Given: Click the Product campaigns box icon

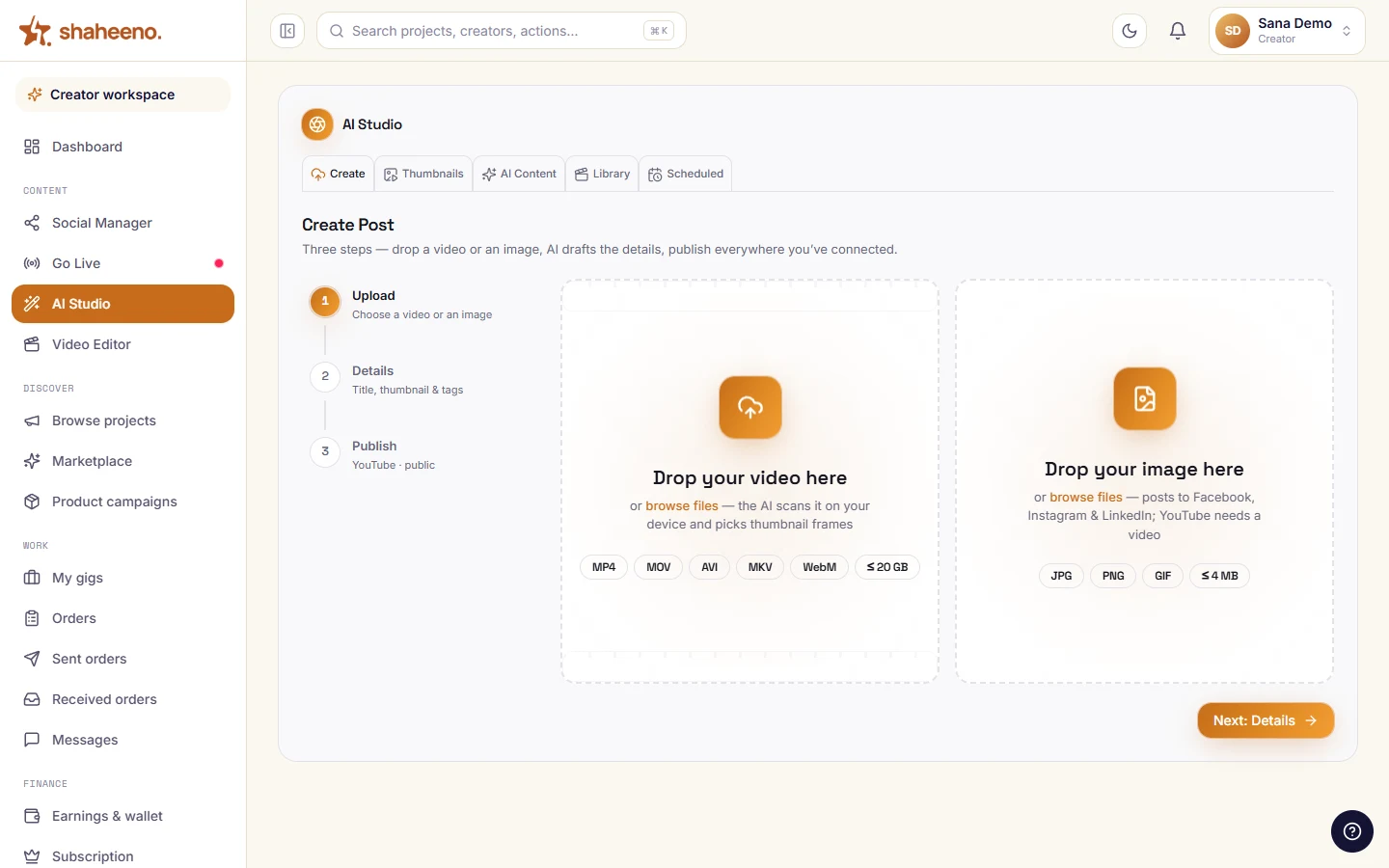Looking at the screenshot, I should tap(32, 502).
